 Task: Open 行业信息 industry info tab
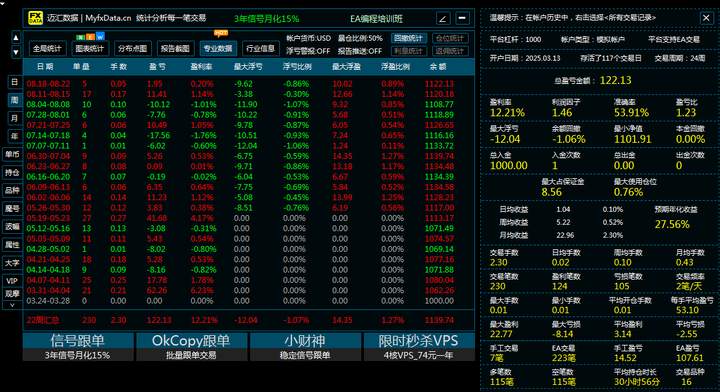pos(260,48)
